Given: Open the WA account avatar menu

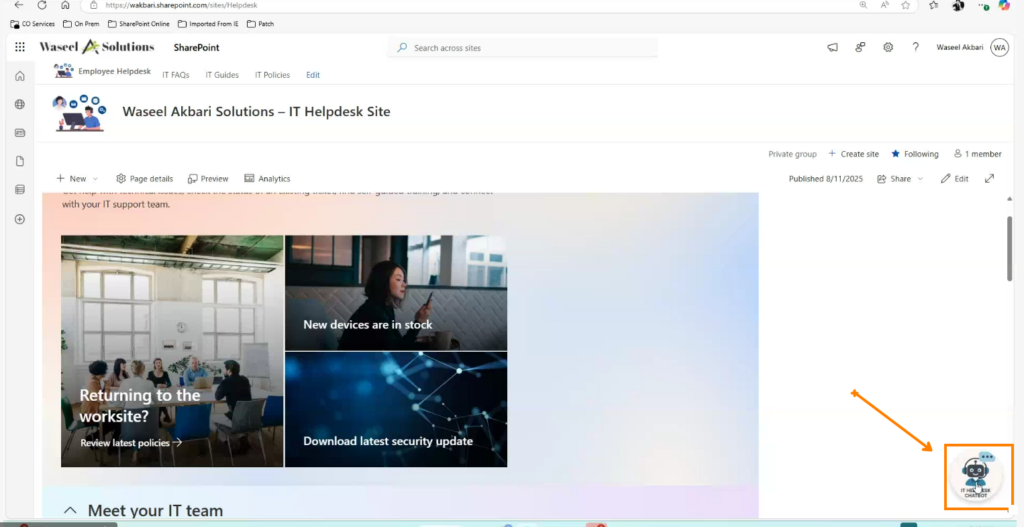Looking at the screenshot, I should (999, 47).
